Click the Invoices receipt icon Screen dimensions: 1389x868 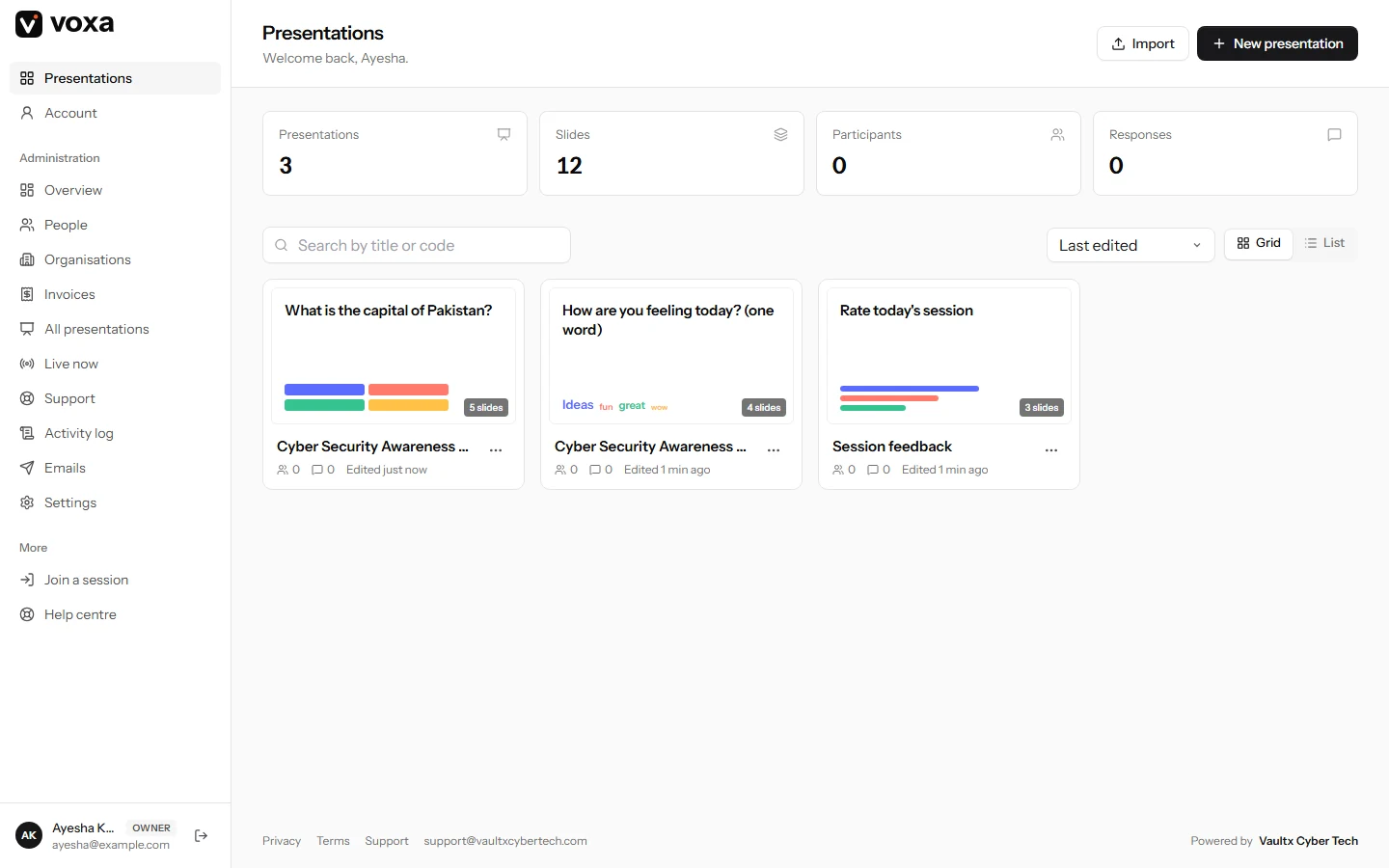(x=27, y=294)
